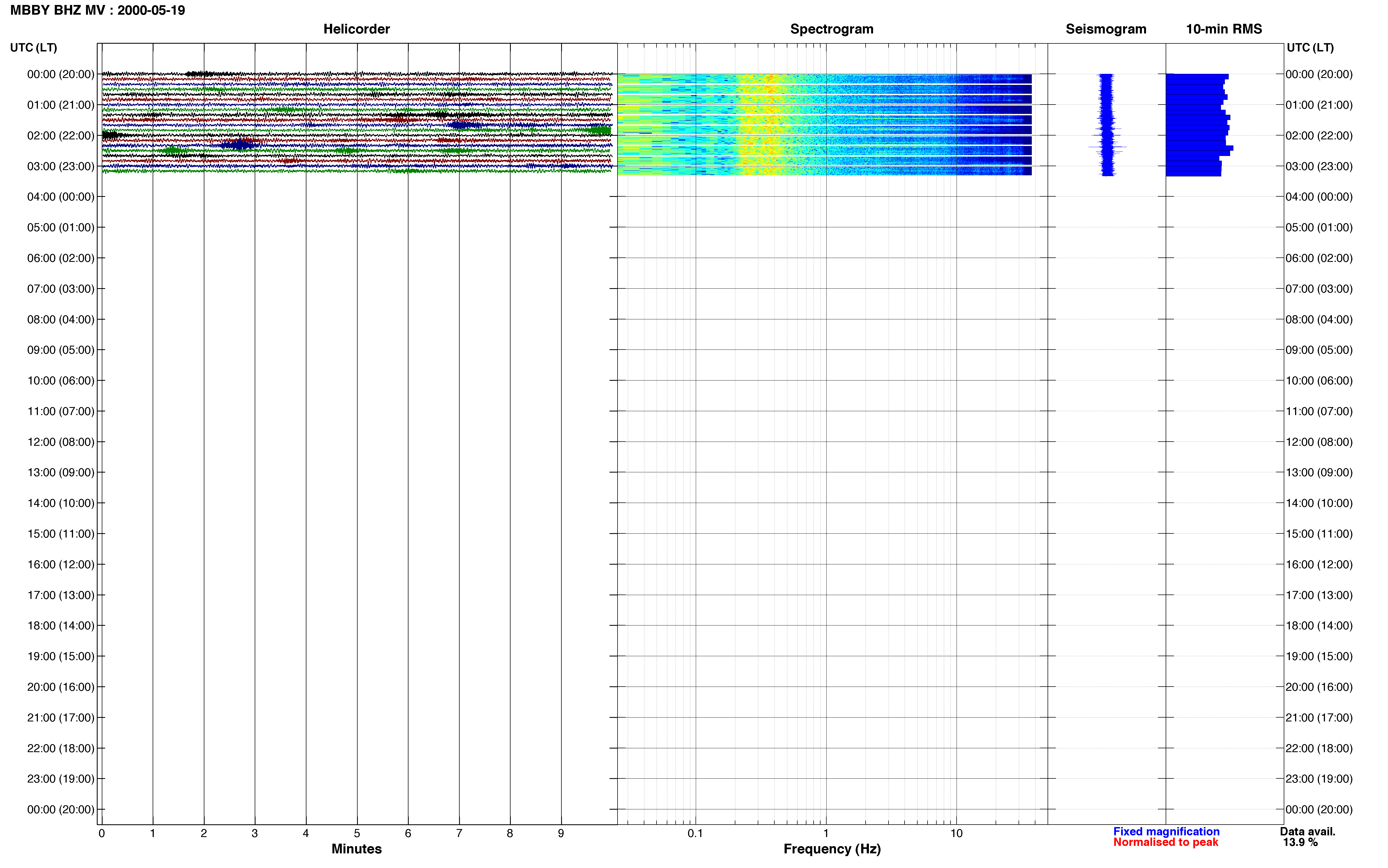
Task: Click the '13.9 %' data availability value
Action: [x=1300, y=843]
